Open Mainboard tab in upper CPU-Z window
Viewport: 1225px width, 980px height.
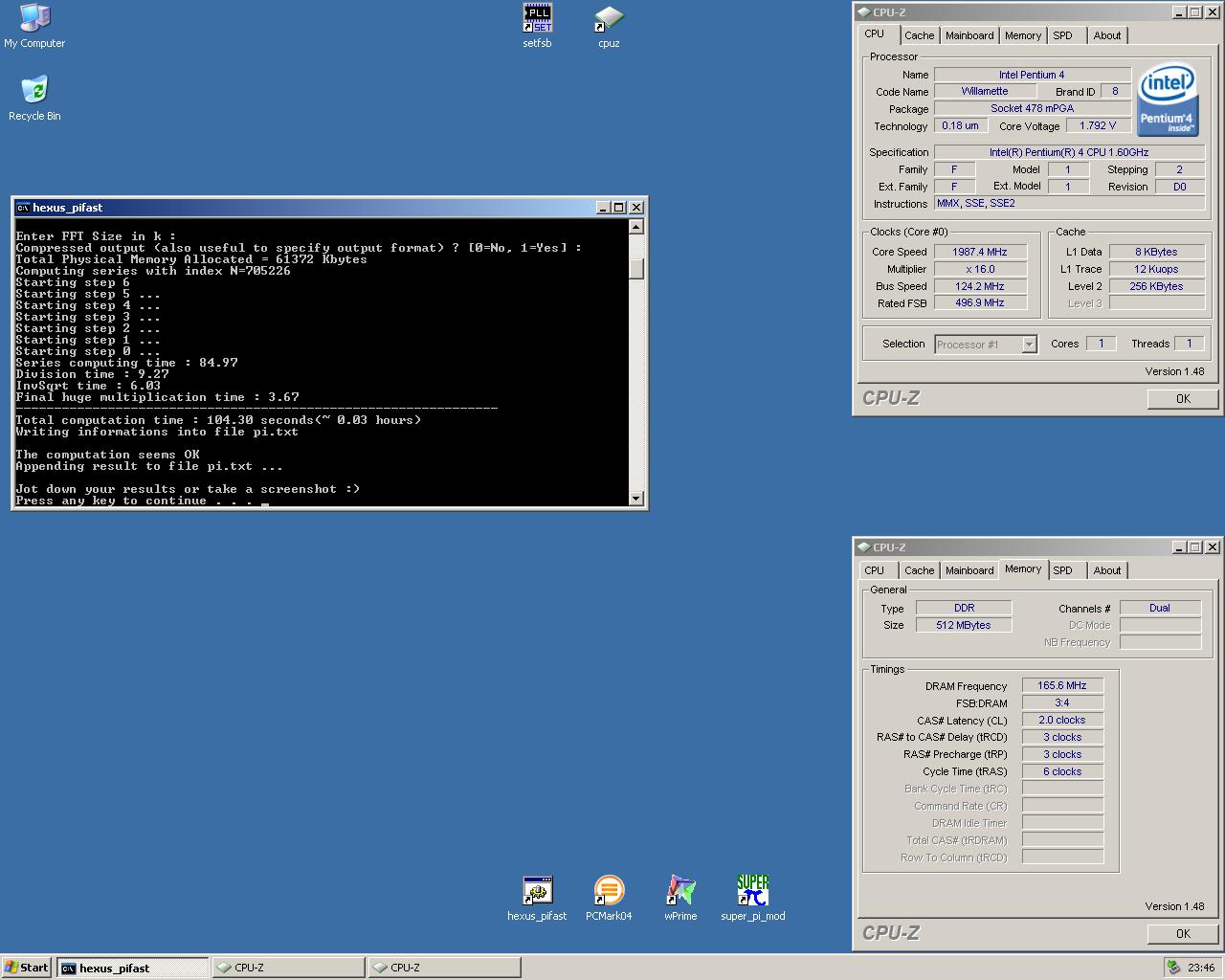(x=969, y=35)
